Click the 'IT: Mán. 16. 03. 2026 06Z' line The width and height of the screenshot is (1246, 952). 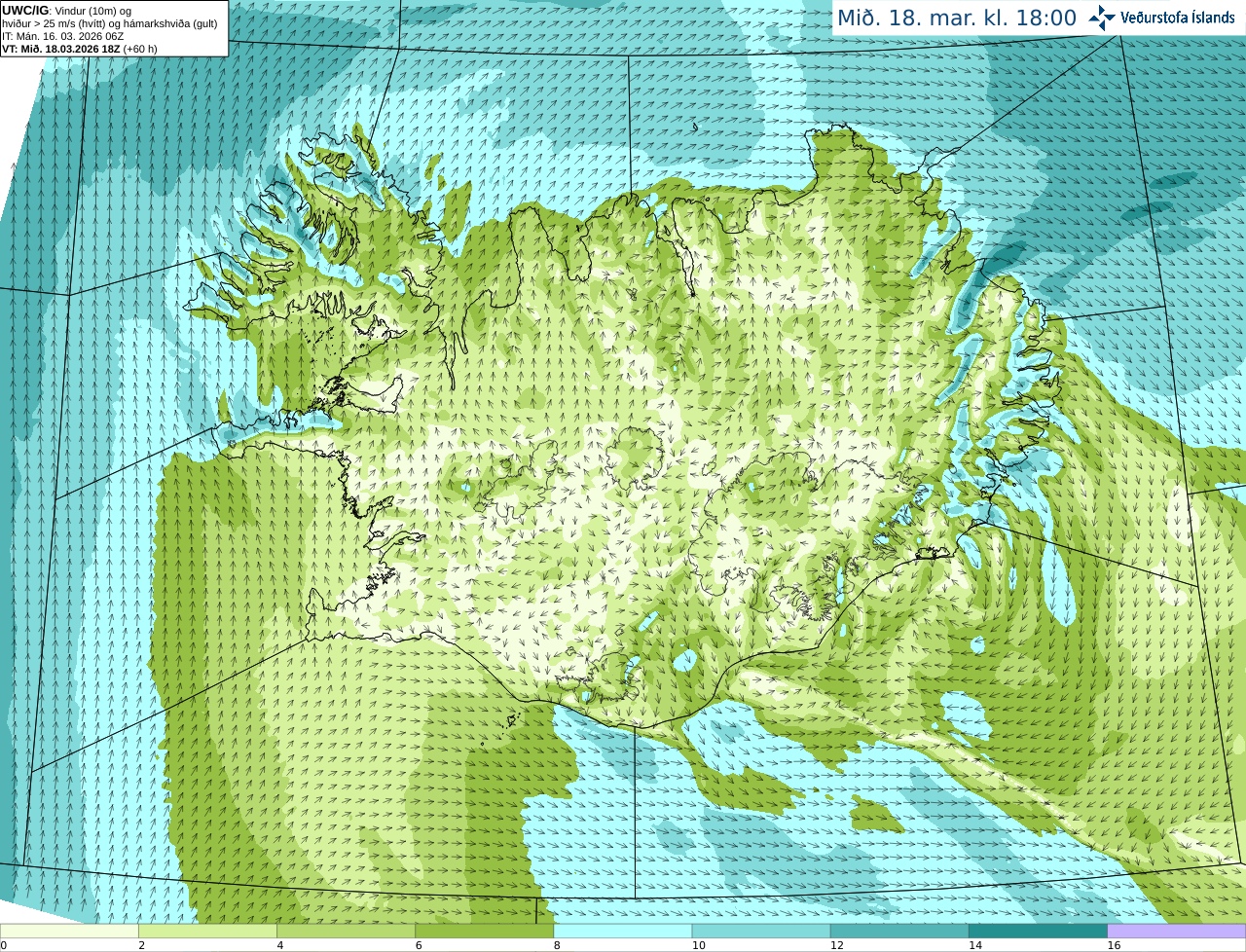63,36
